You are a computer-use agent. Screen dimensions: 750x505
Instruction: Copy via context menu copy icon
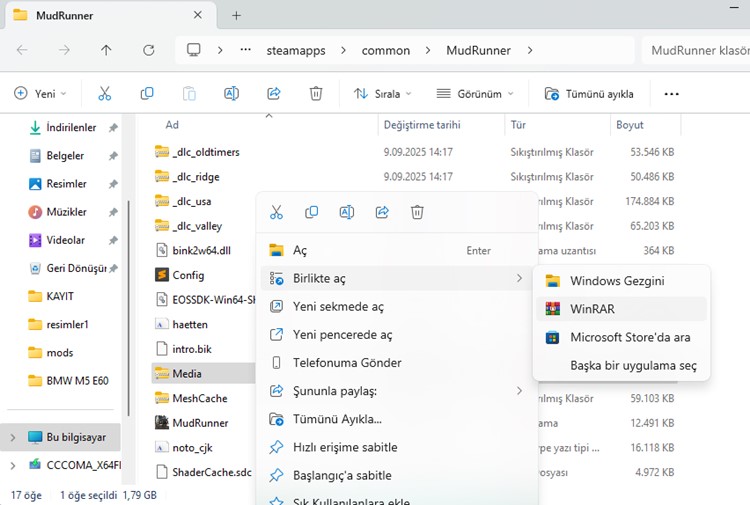(x=311, y=212)
